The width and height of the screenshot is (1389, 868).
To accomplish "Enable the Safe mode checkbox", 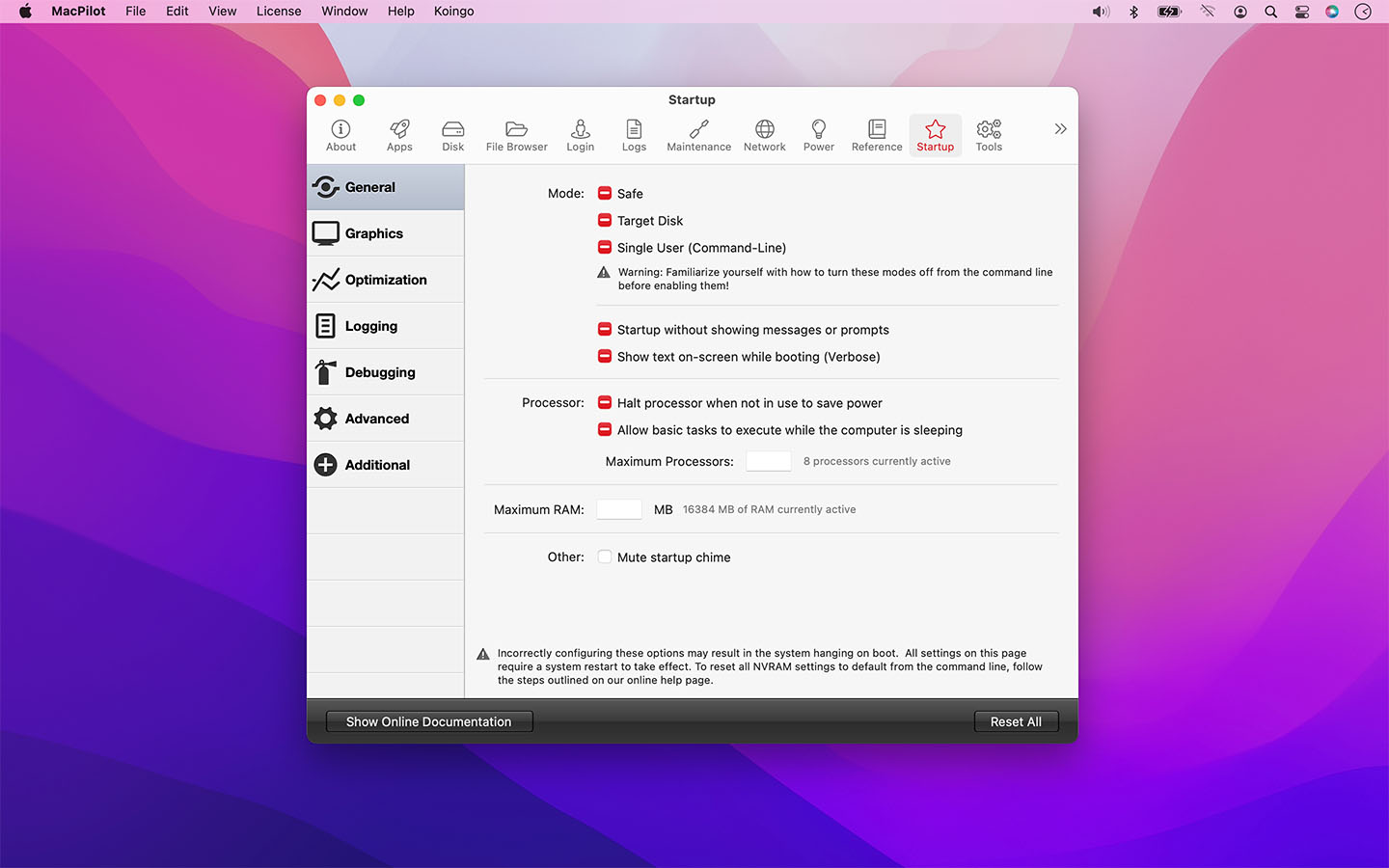I will [x=605, y=194].
